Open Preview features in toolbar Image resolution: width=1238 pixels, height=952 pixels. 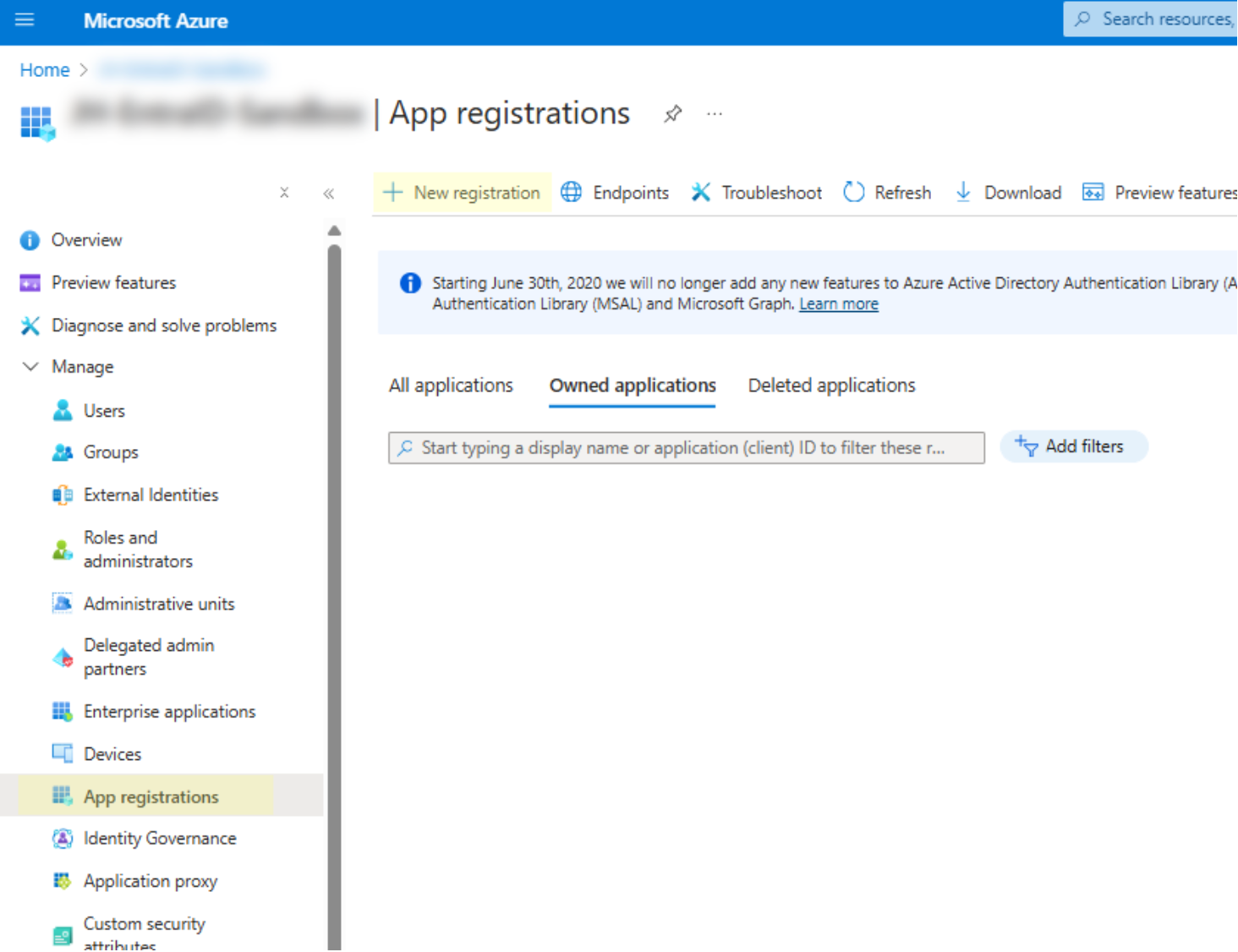point(1159,193)
